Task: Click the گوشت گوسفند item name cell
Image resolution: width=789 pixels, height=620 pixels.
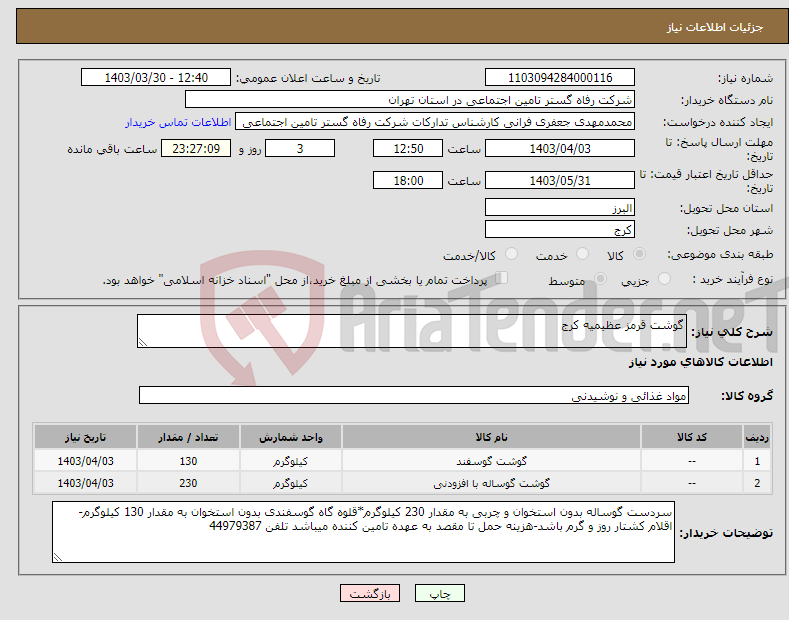Action: tap(491, 461)
